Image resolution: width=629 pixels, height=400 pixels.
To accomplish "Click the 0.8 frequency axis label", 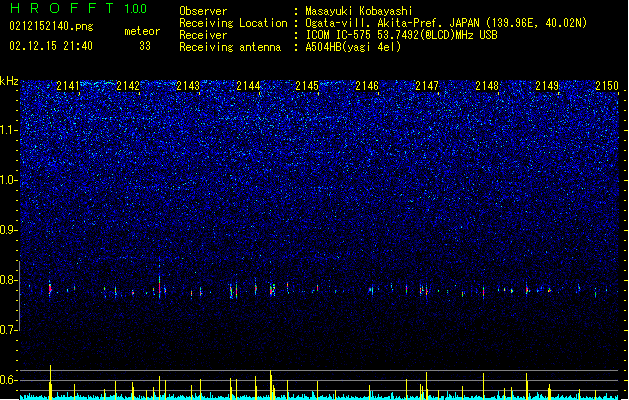I will 8,280.
